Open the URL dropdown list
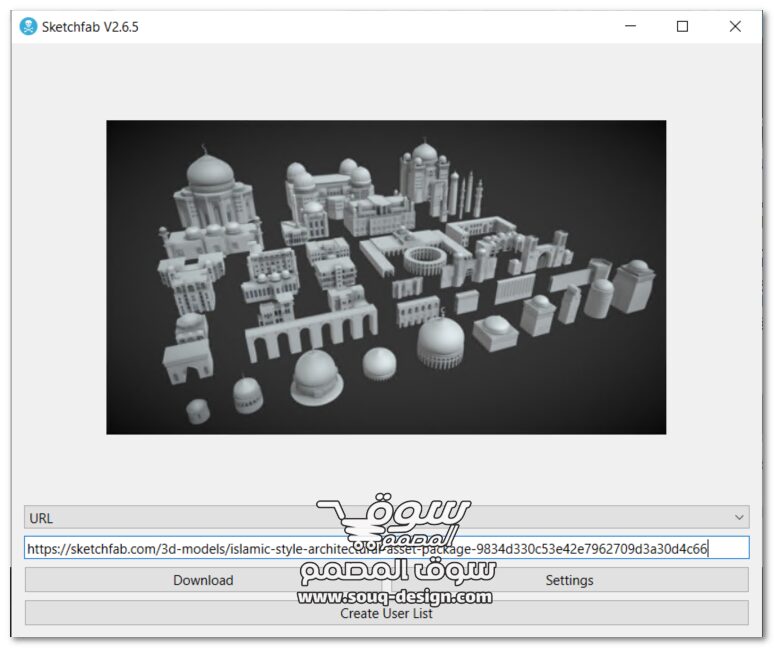Viewport: 774px width, 648px height. 387,517
